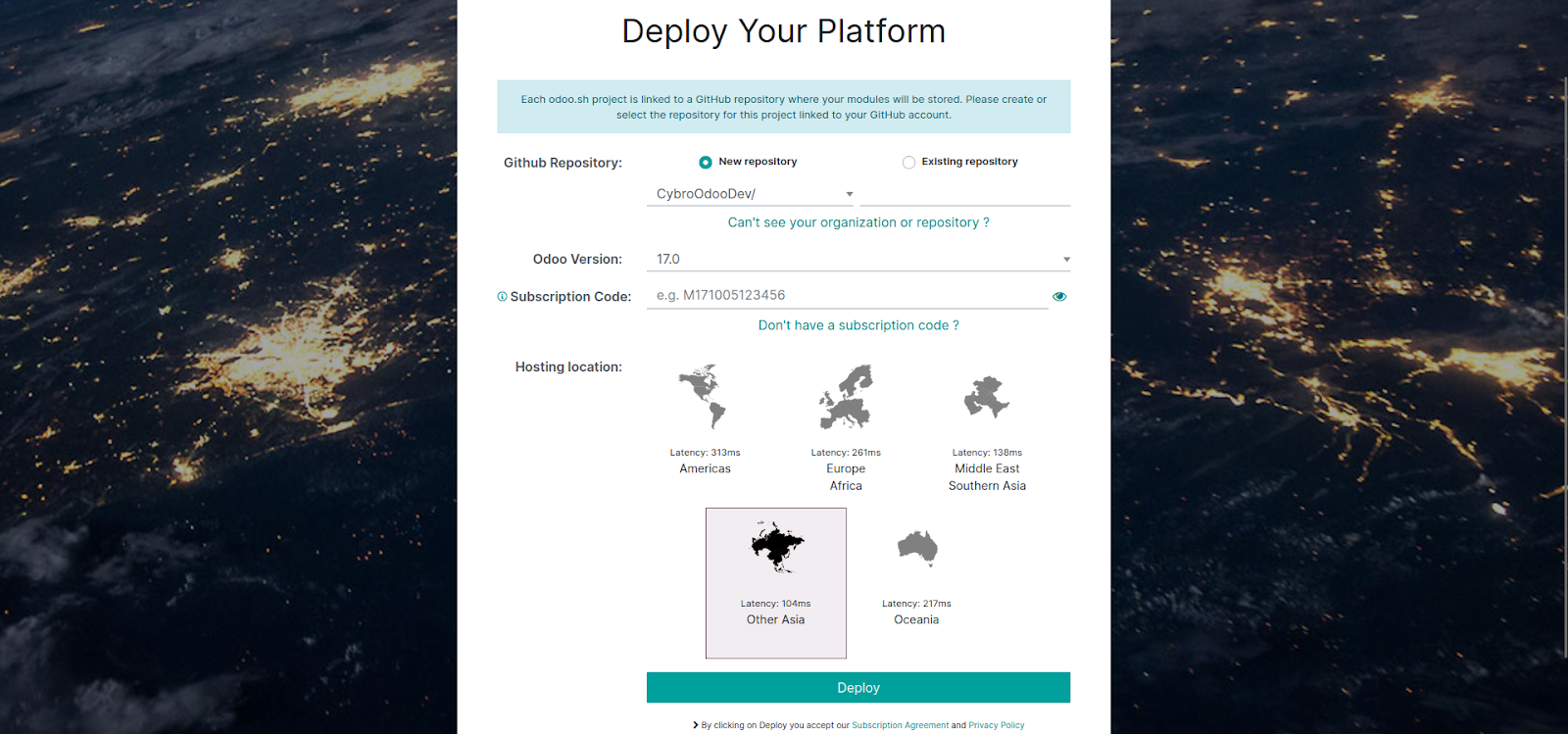The height and width of the screenshot is (734, 1568).
Task: Click the 'Deploy Your Platform' heading
Action: (784, 31)
